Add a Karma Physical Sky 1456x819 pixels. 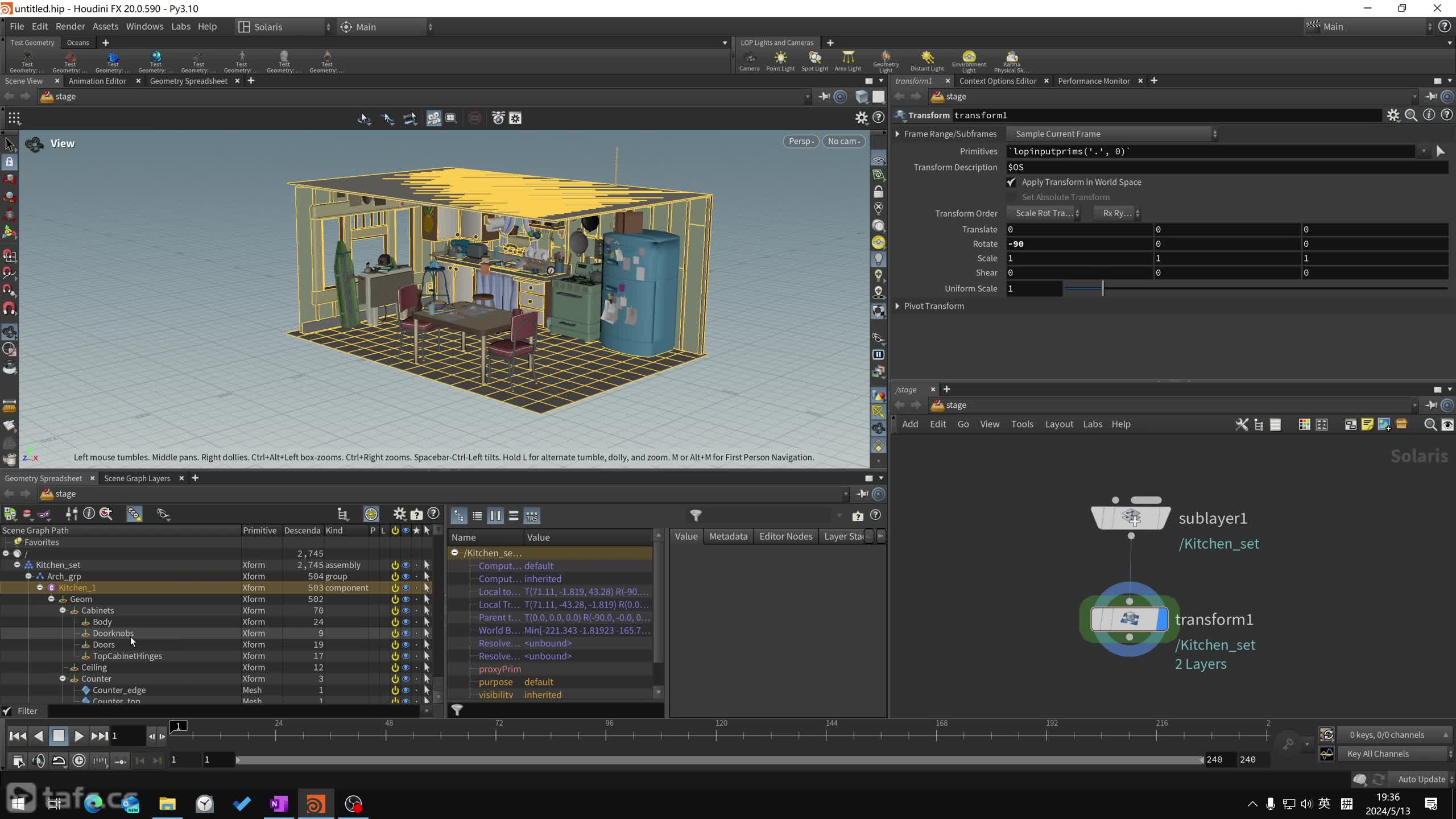[x=1011, y=60]
